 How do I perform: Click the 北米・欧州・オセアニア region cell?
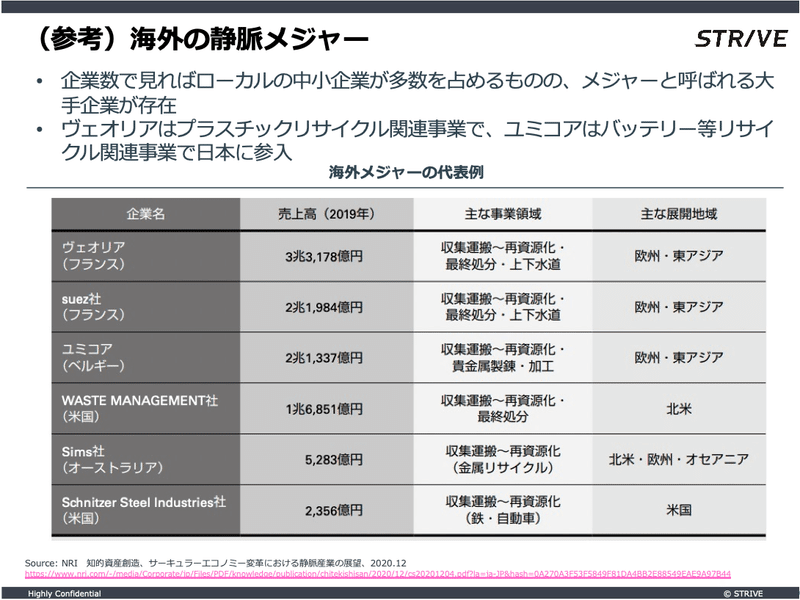[x=679, y=460]
